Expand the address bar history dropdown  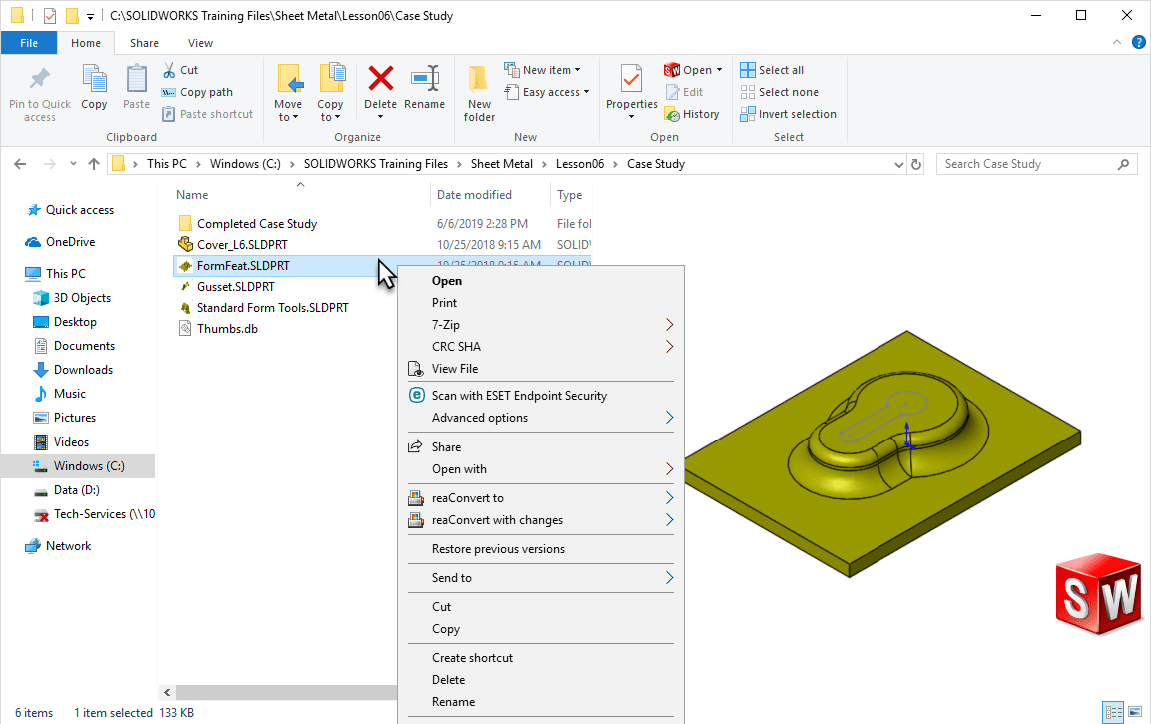click(x=898, y=164)
